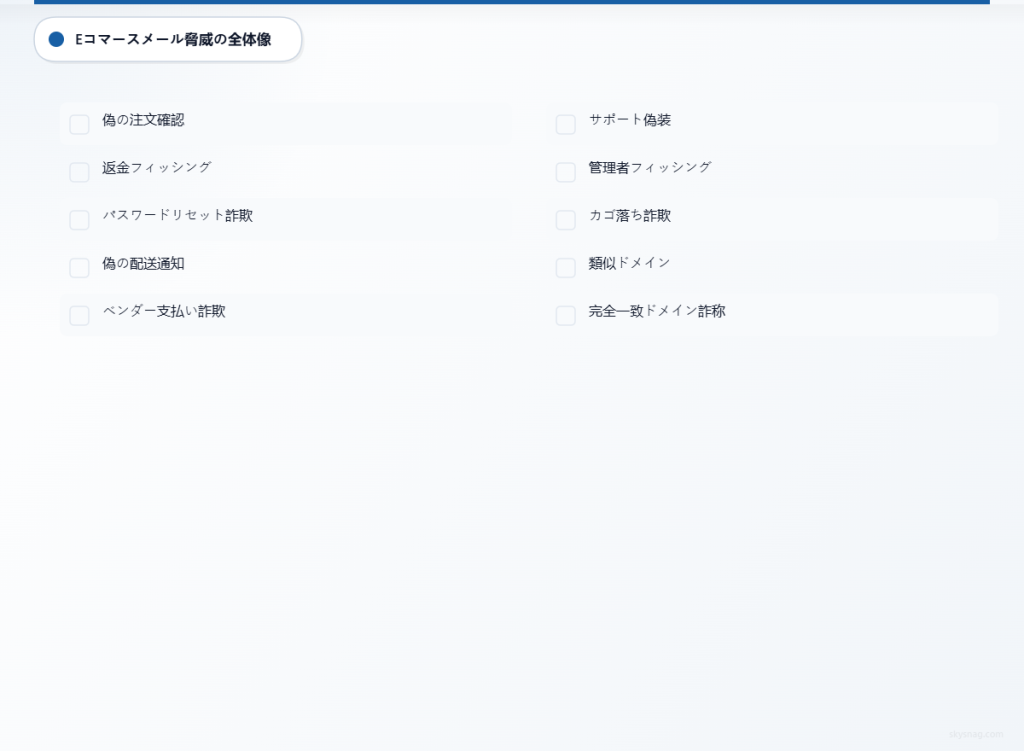Tick the 返金フィッシング checkbox

coord(79,172)
